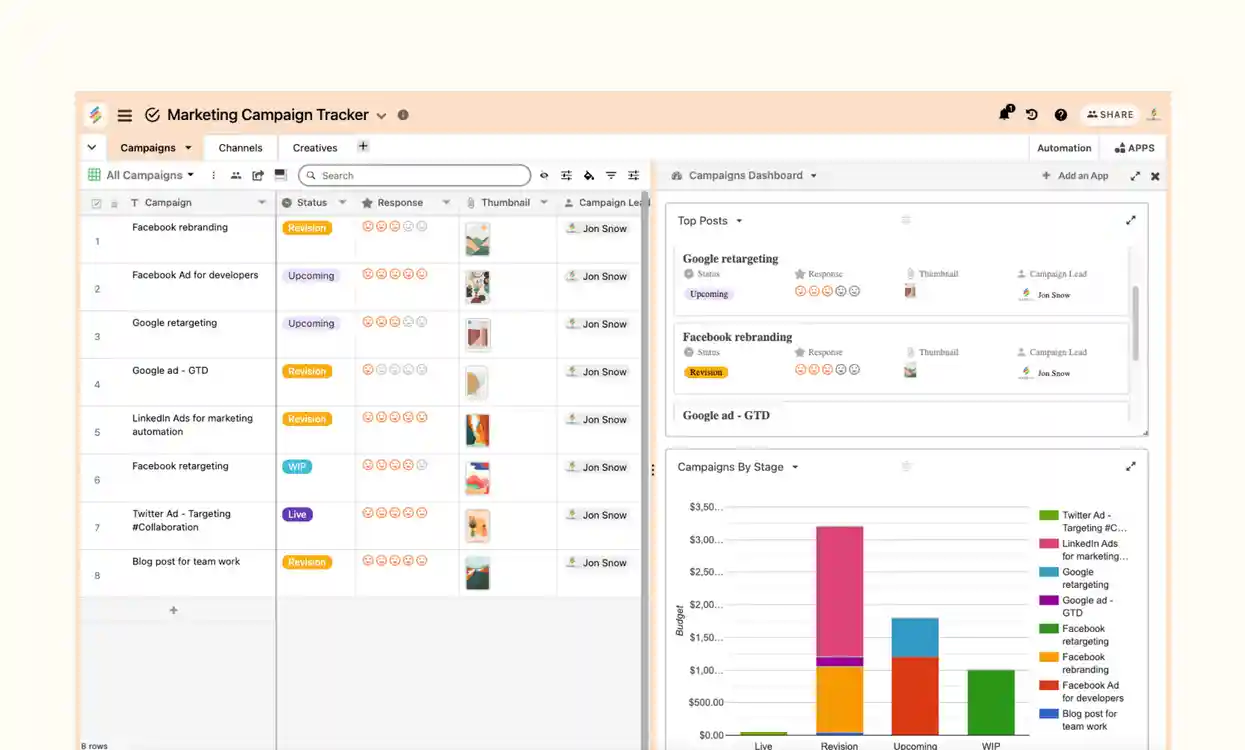Open the Automation tab
1245x750 pixels.
[x=1063, y=147]
